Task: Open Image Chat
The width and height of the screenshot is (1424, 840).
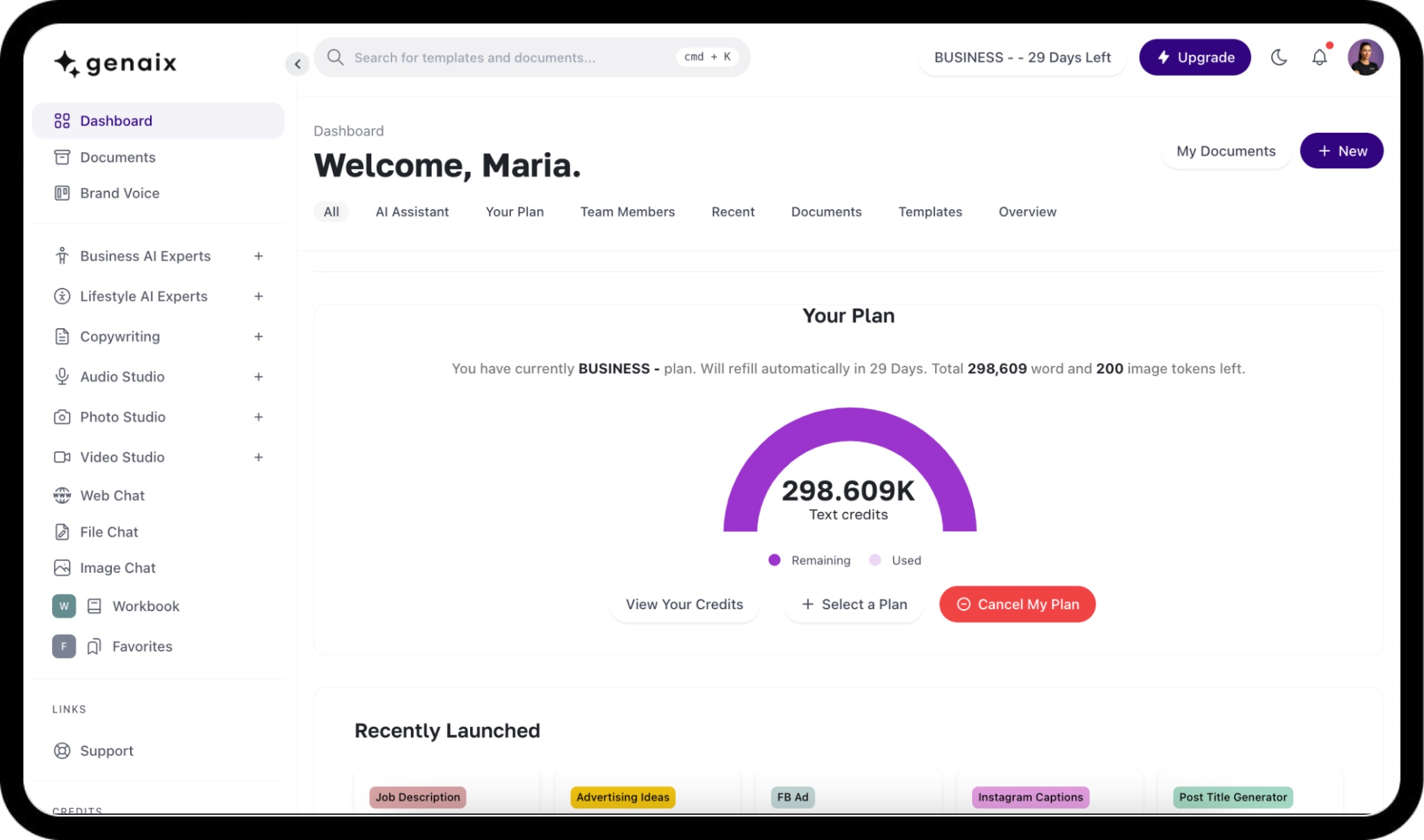Action: tap(118, 567)
